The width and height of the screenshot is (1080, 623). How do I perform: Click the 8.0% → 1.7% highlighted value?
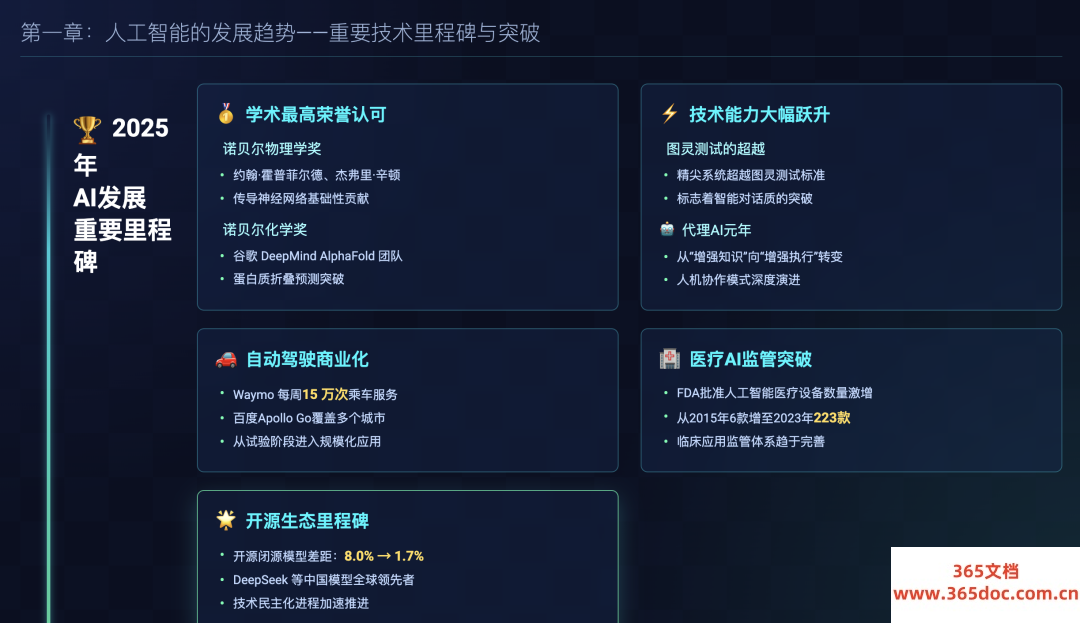coord(384,556)
